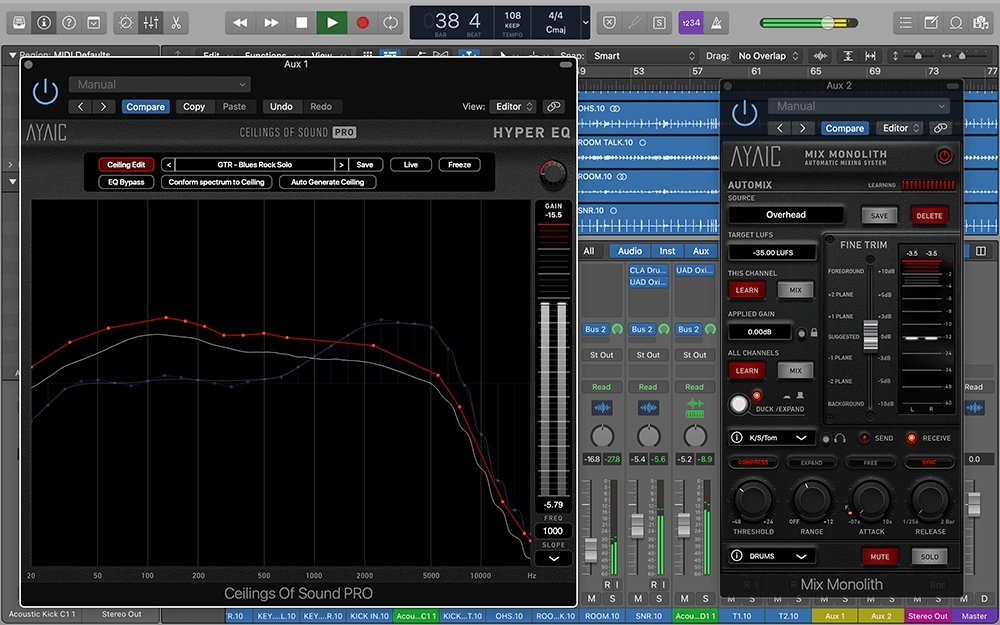Image resolution: width=1000 pixels, height=625 pixels.
Task: Toggle Ceiling Edit button
Action: pos(126,165)
